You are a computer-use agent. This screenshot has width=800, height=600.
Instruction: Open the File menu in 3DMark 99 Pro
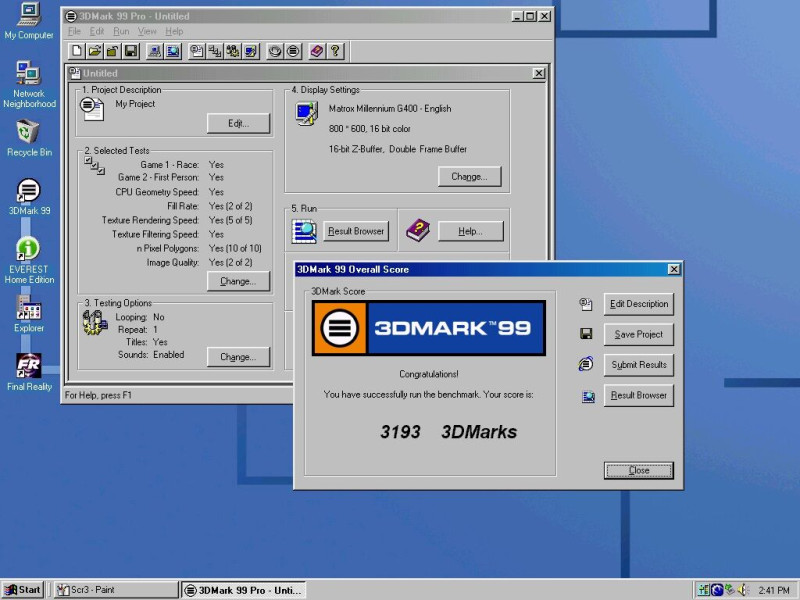pos(74,31)
